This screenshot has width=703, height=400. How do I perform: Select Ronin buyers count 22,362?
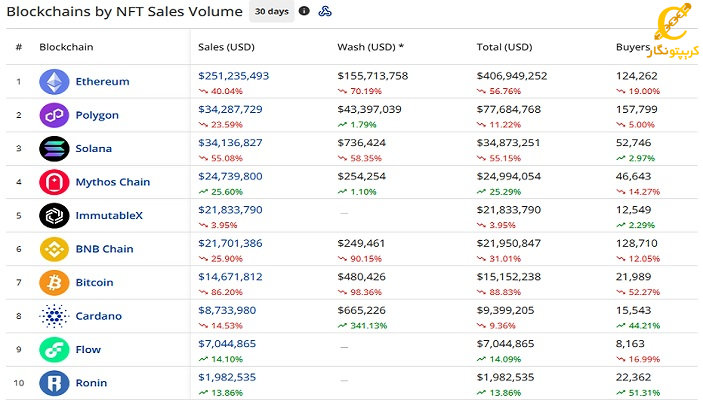click(634, 377)
